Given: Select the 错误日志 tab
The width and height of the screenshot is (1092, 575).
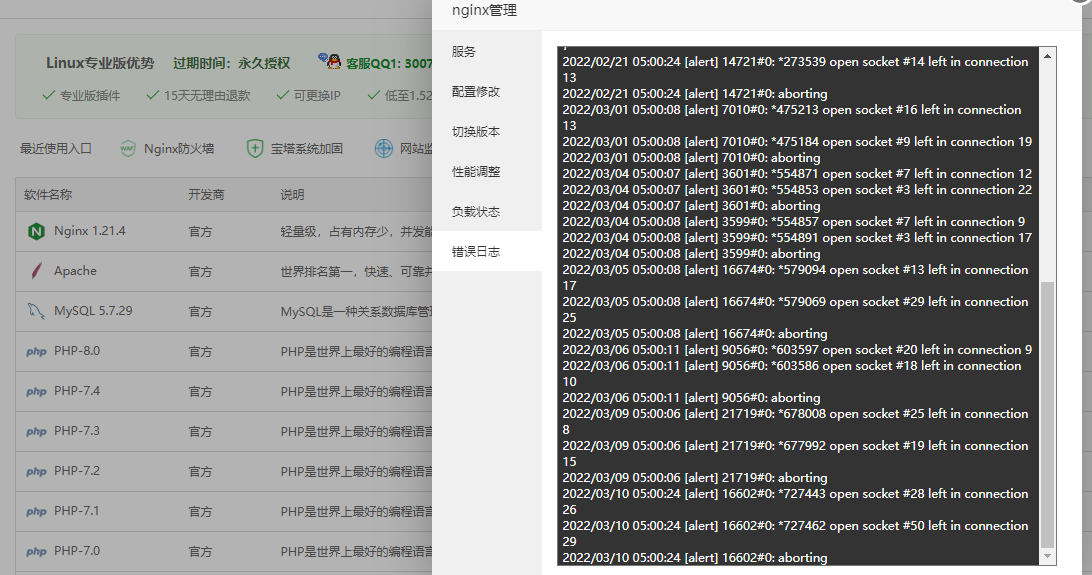Looking at the screenshot, I should (x=476, y=252).
